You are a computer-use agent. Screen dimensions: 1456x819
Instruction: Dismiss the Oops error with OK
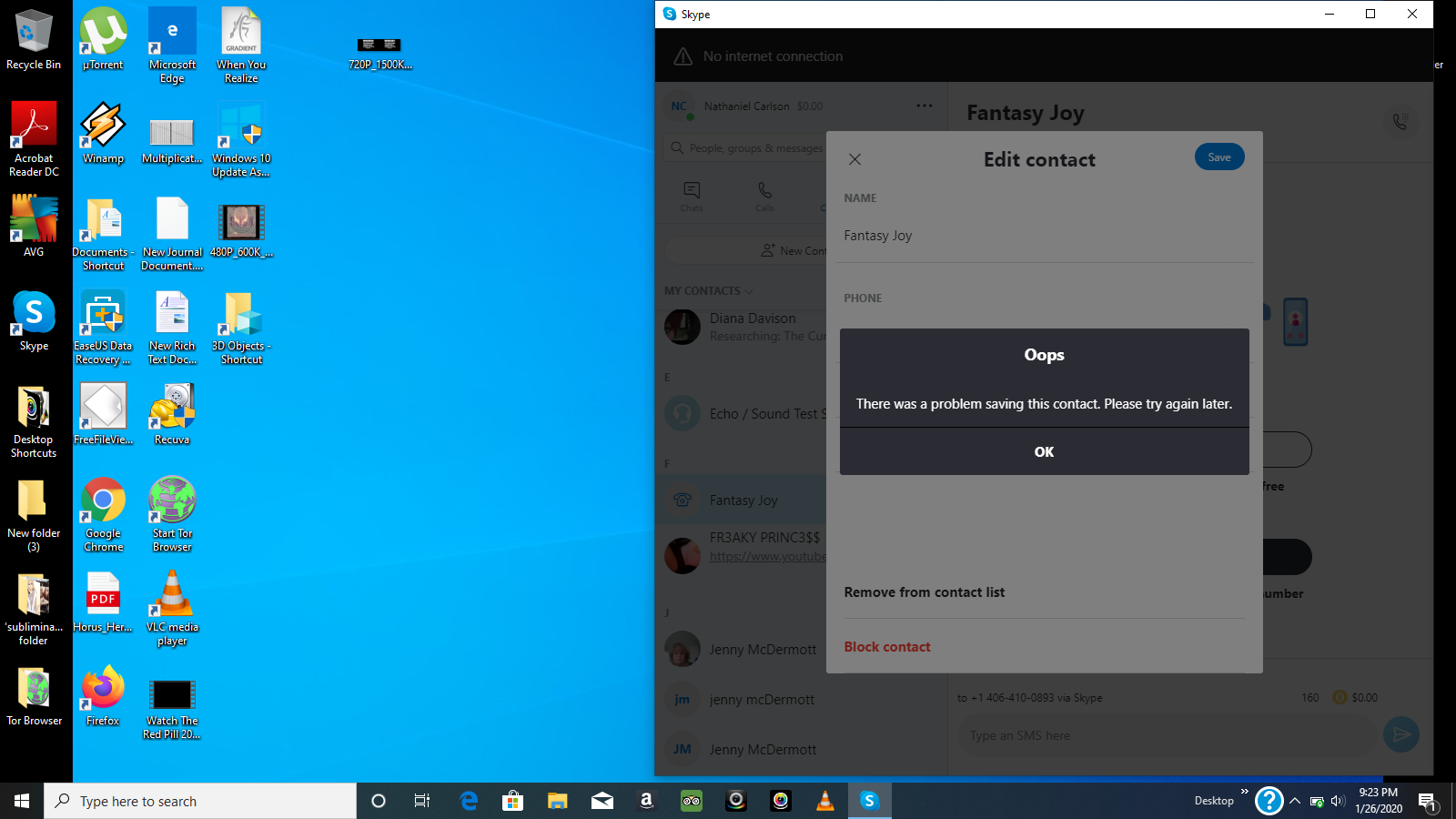pos(1044,451)
